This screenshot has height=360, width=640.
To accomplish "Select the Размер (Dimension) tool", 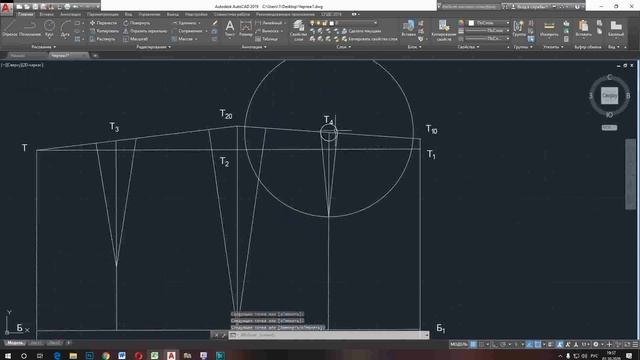I will pos(246,29).
